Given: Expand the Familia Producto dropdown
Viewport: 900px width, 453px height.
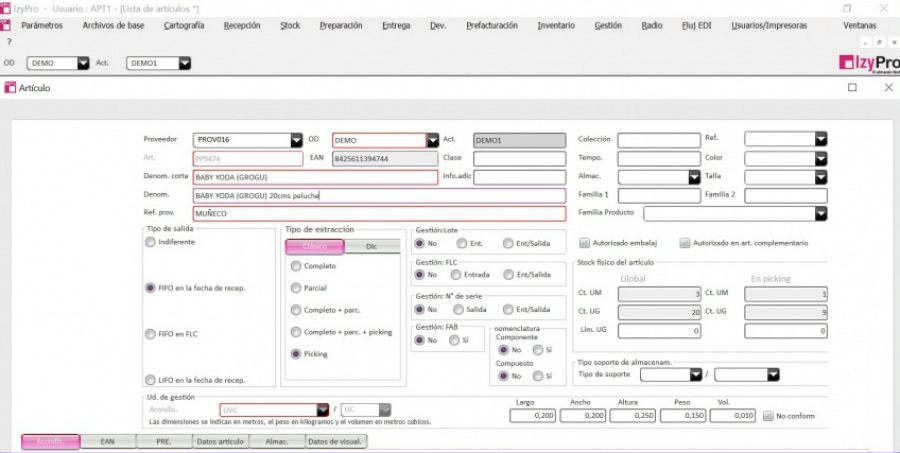Looking at the screenshot, I should point(821,214).
